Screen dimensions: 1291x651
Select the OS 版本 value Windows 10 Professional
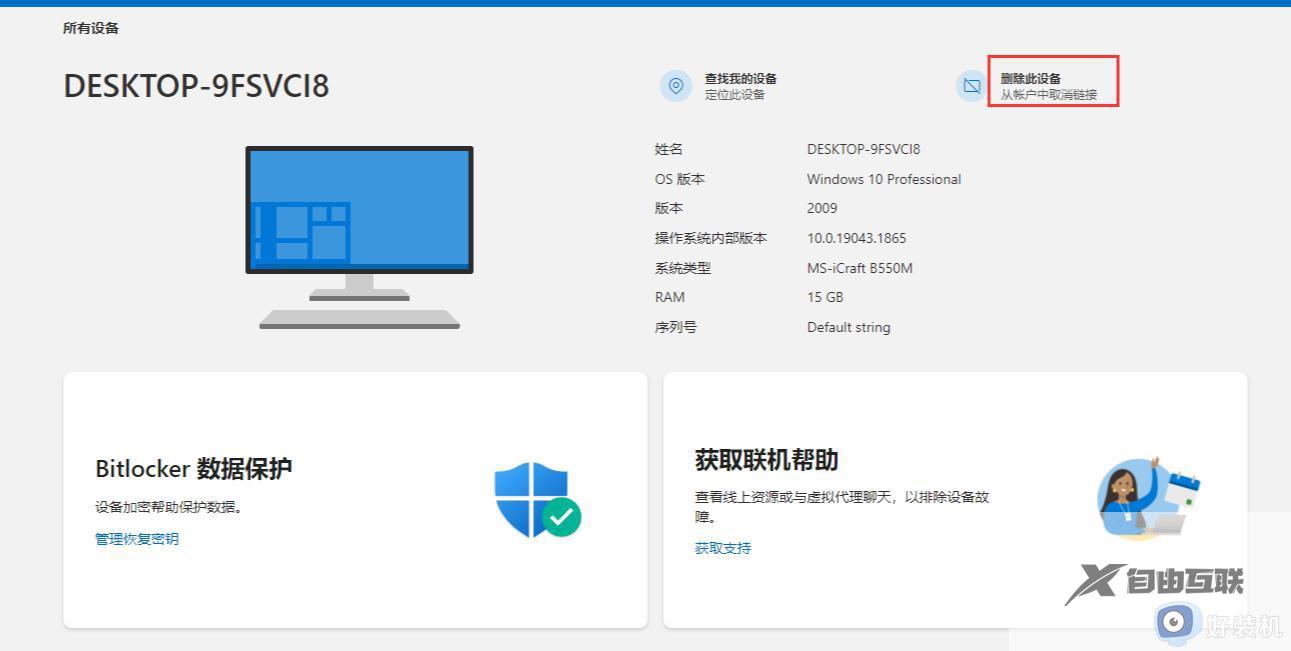[883, 179]
